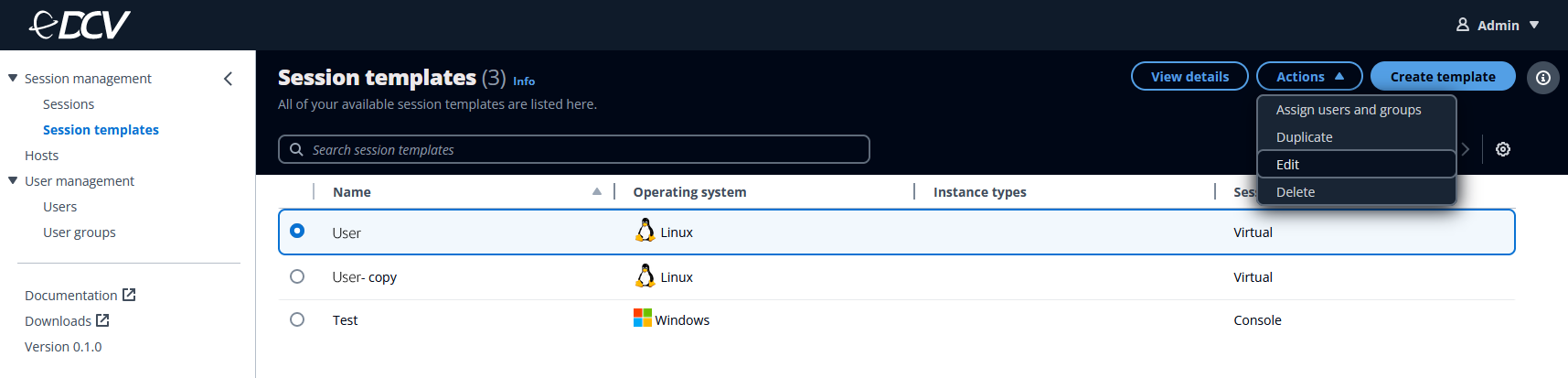Collapse the User management section
Screen dimensions: 1568x378
[x=13, y=181]
